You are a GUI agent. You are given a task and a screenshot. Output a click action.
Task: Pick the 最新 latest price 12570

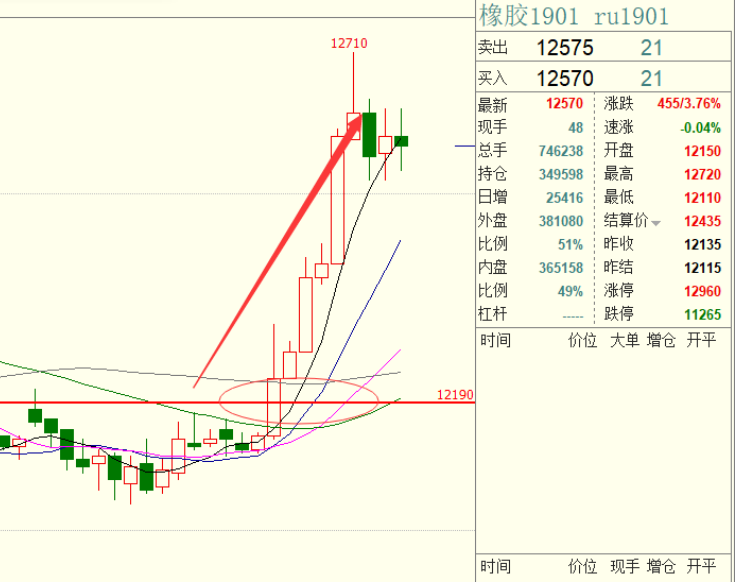coord(564,104)
